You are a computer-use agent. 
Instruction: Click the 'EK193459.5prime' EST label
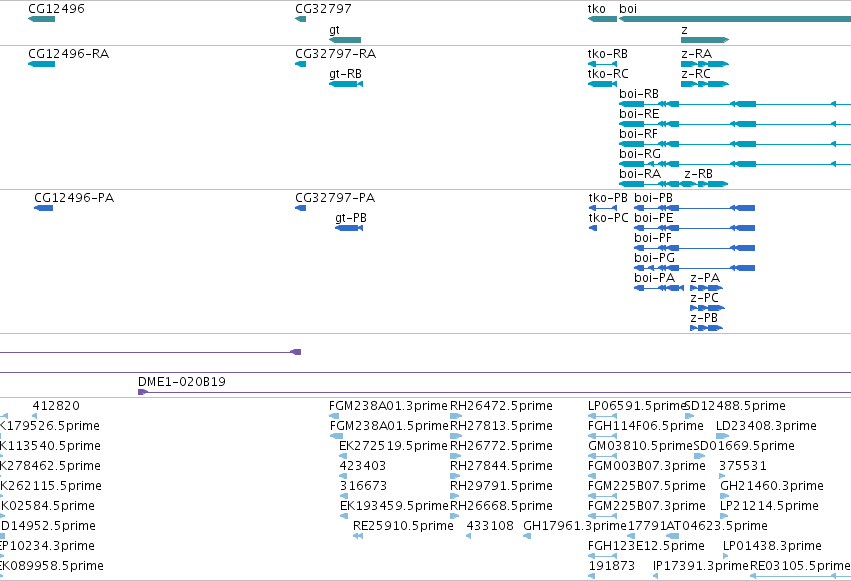coord(394,506)
